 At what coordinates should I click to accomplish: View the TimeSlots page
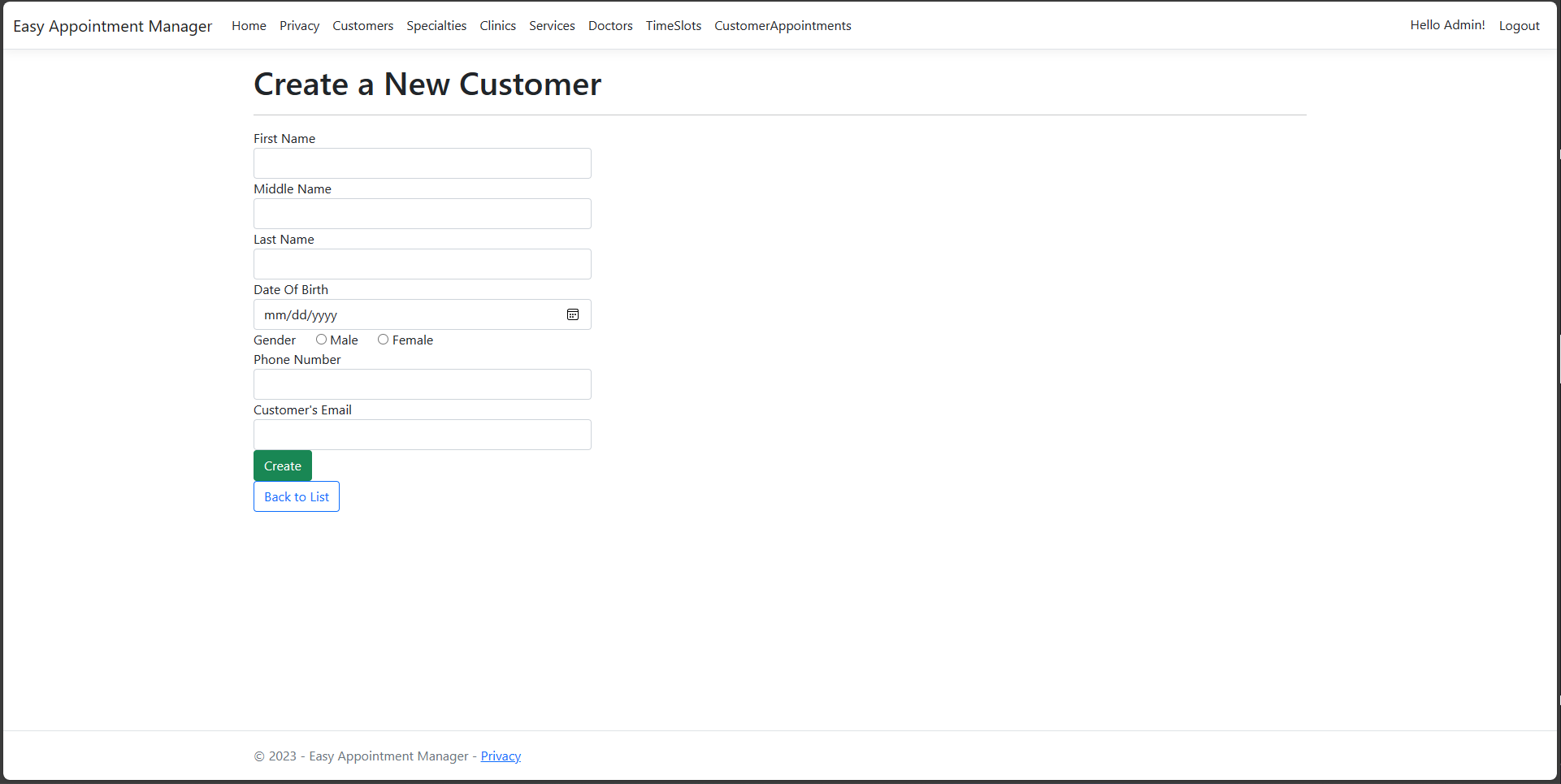673,25
